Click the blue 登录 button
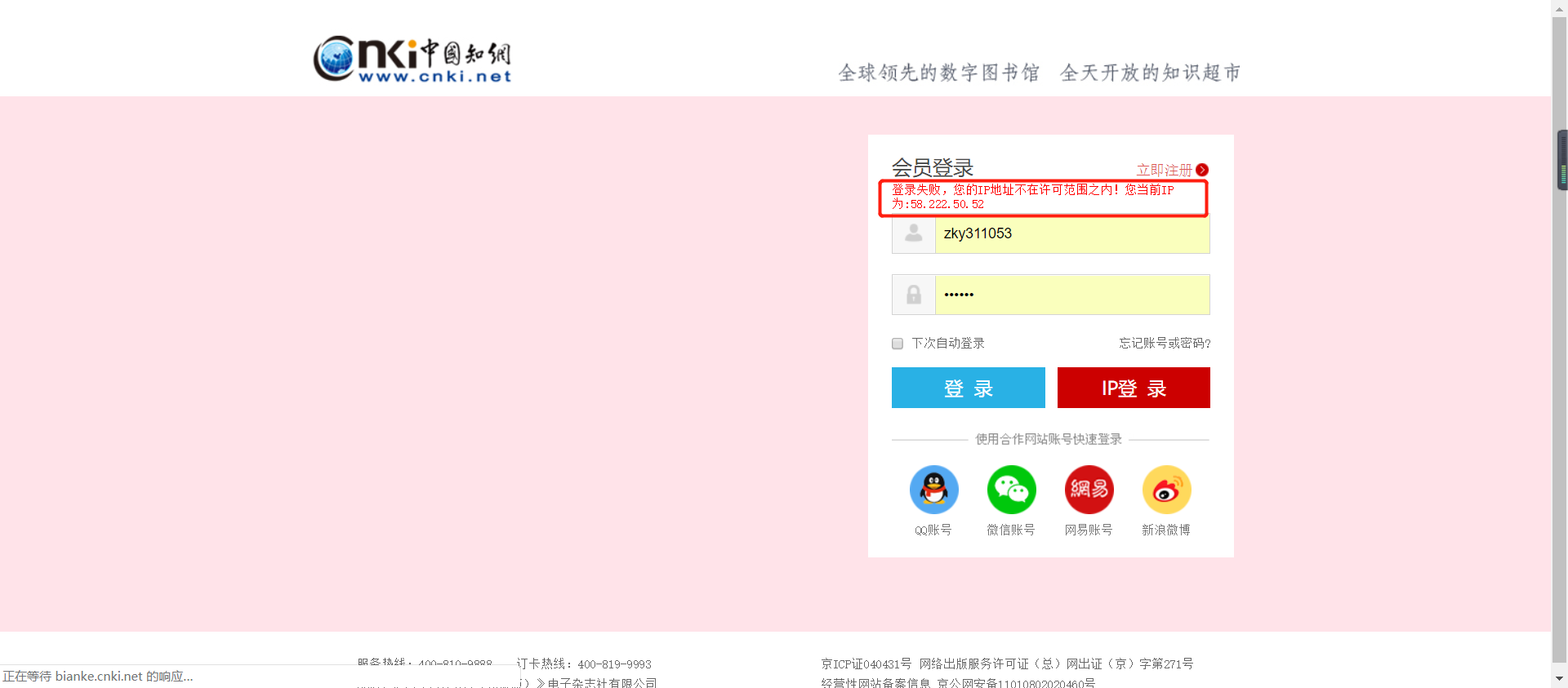This screenshot has width=1568, height=688. (x=969, y=388)
